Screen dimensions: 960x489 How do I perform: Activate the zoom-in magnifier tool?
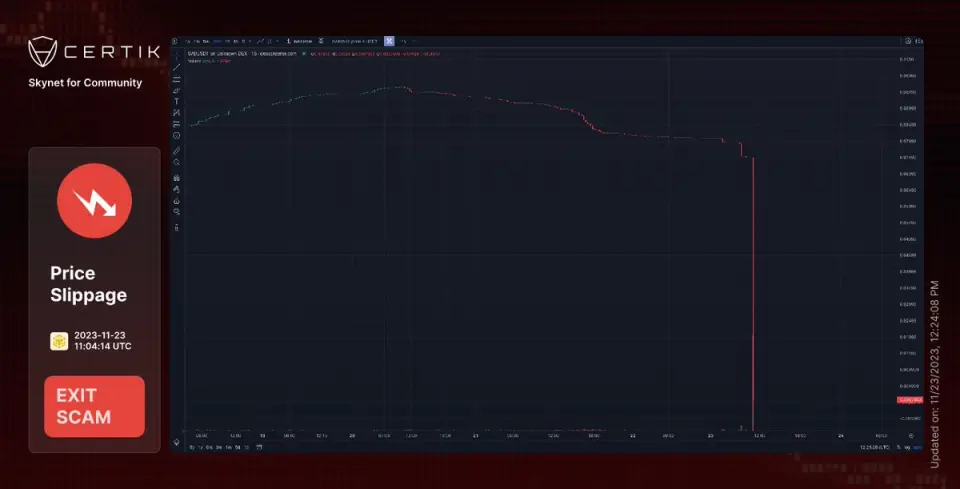coord(176,162)
